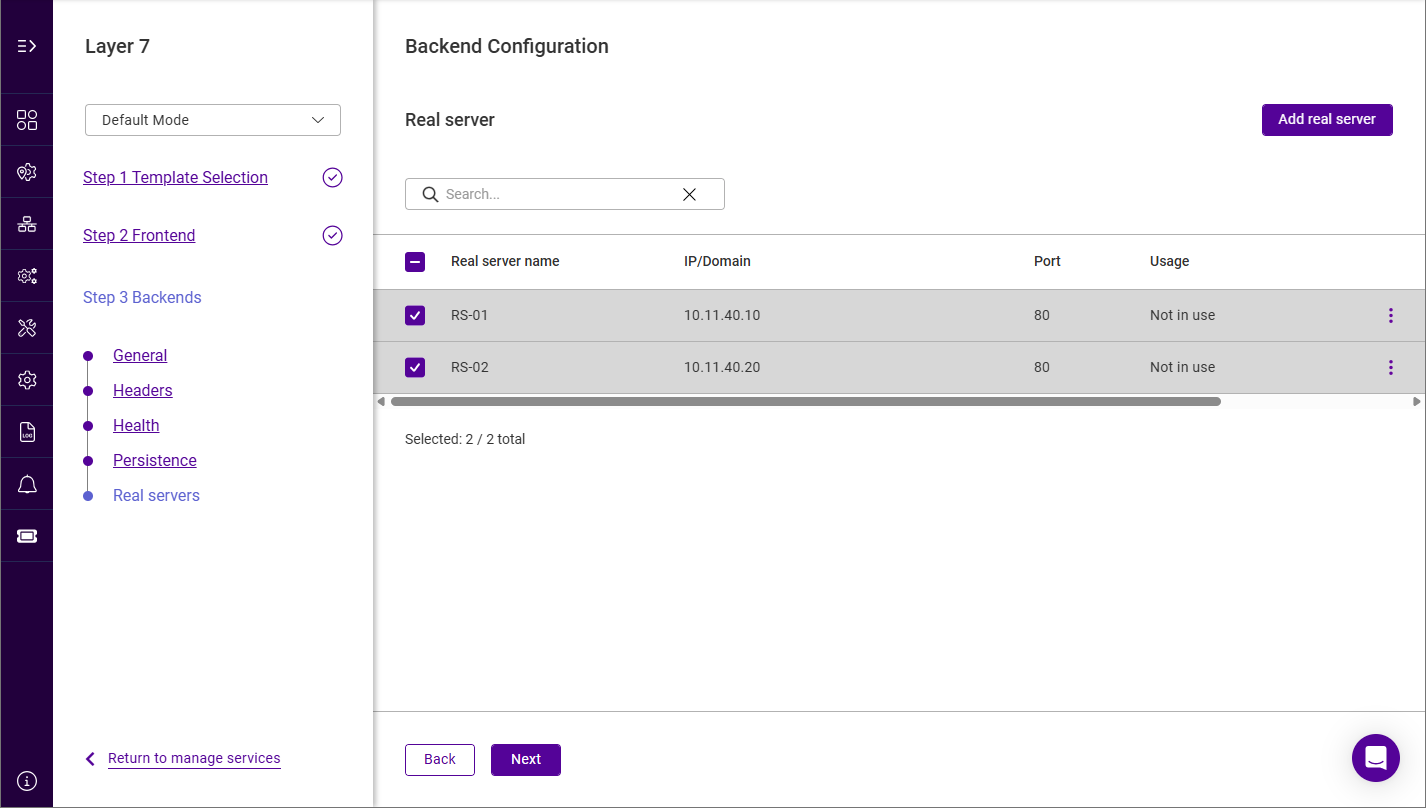Click the checkmark icon beside Step 1

point(333,178)
